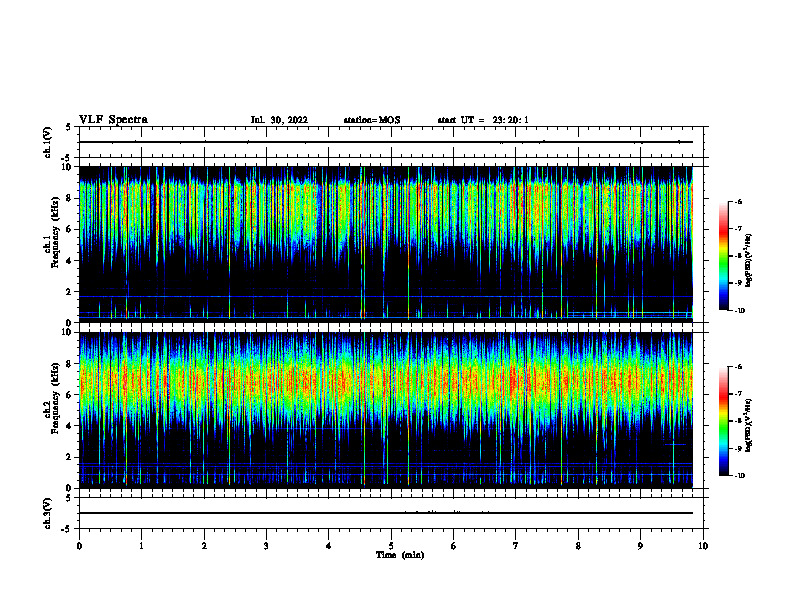This screenshot has width=792, height=612.
Task: Click the "ch.1(V)" waveform axis label
Action: point(48,142)
